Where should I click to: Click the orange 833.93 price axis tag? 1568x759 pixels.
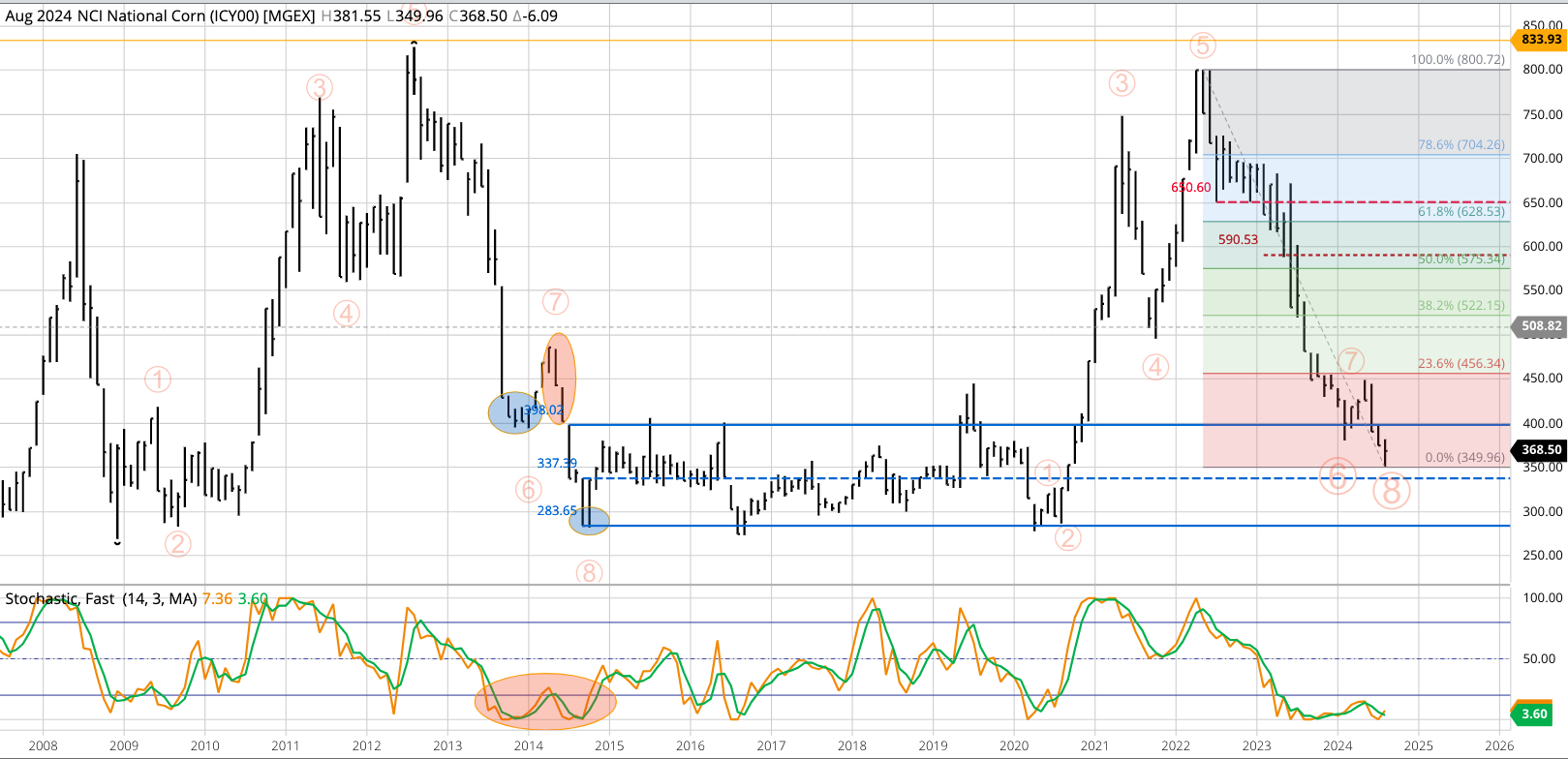coord(1540,40)
